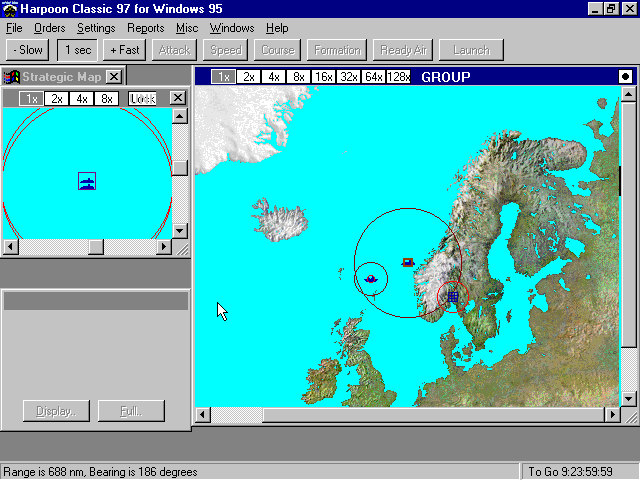Image resolution: width=640 pixels, height=480 pixels.
Task: Click GROUP map scroll up arrow
Action: [629, 94]
